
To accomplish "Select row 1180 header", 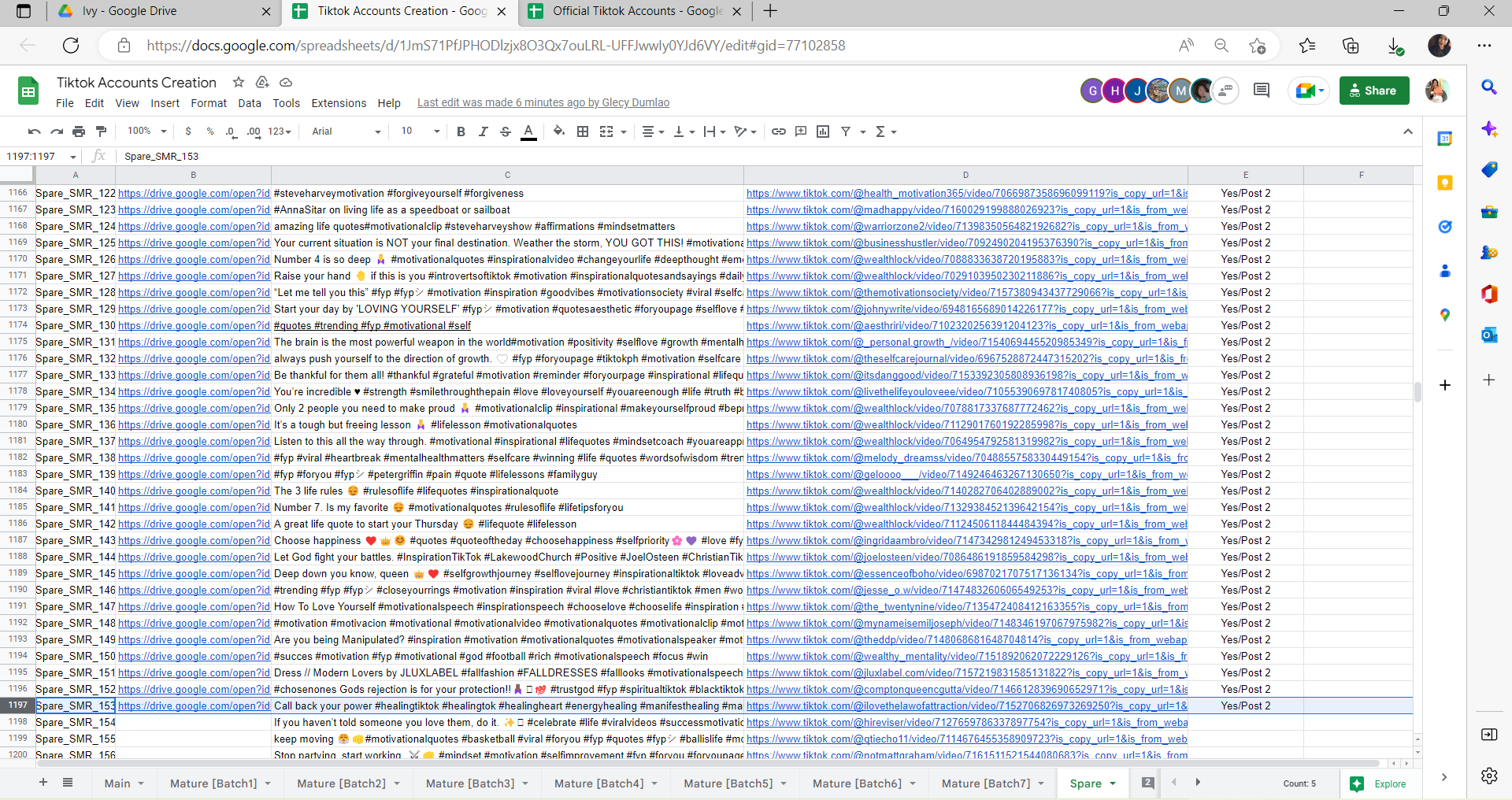I will pos(17,424).
